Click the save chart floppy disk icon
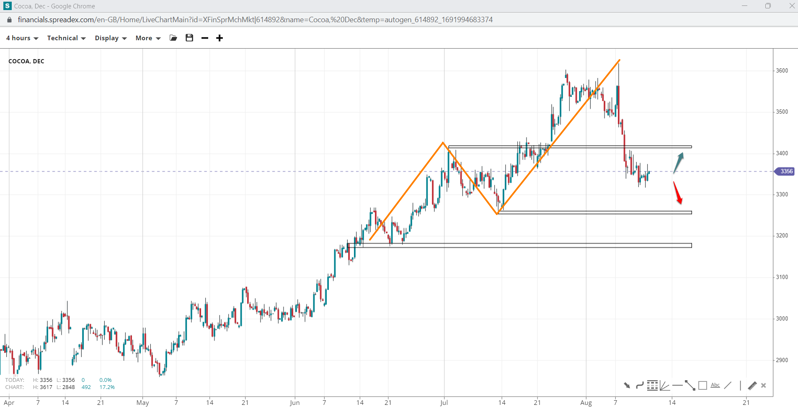 coord(189,38)
